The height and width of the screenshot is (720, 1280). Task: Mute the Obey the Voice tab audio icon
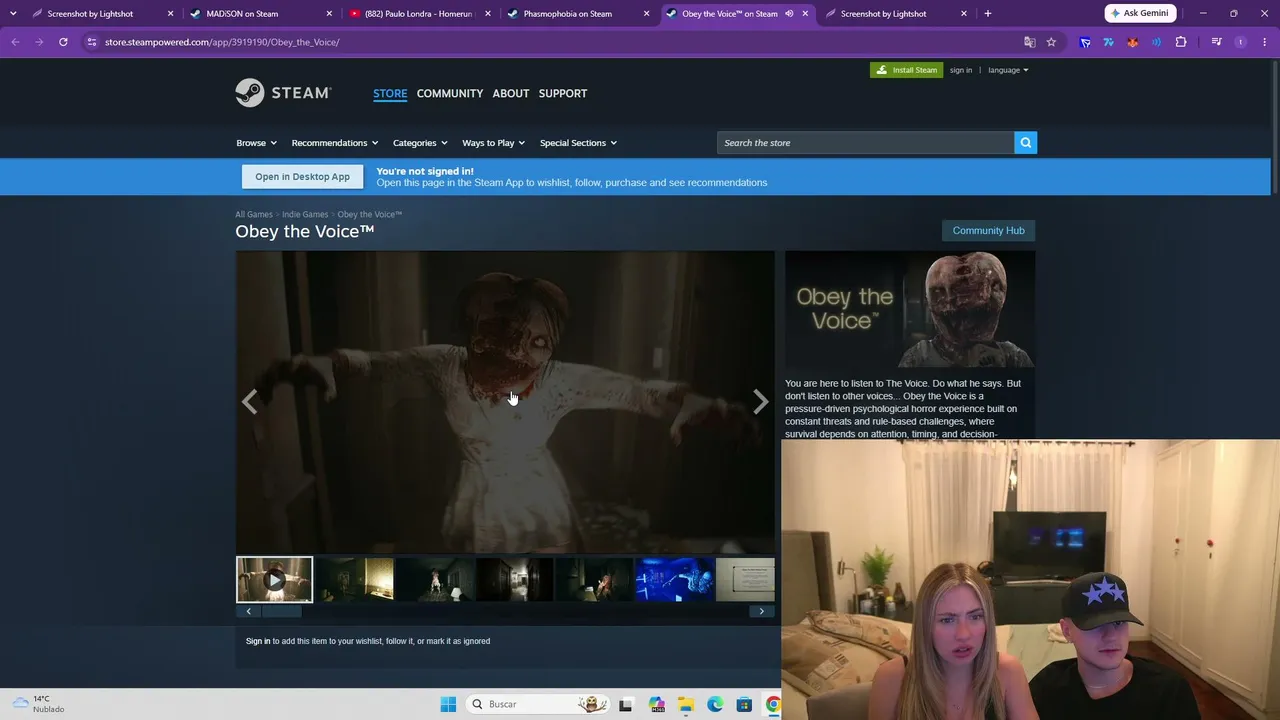789,14
